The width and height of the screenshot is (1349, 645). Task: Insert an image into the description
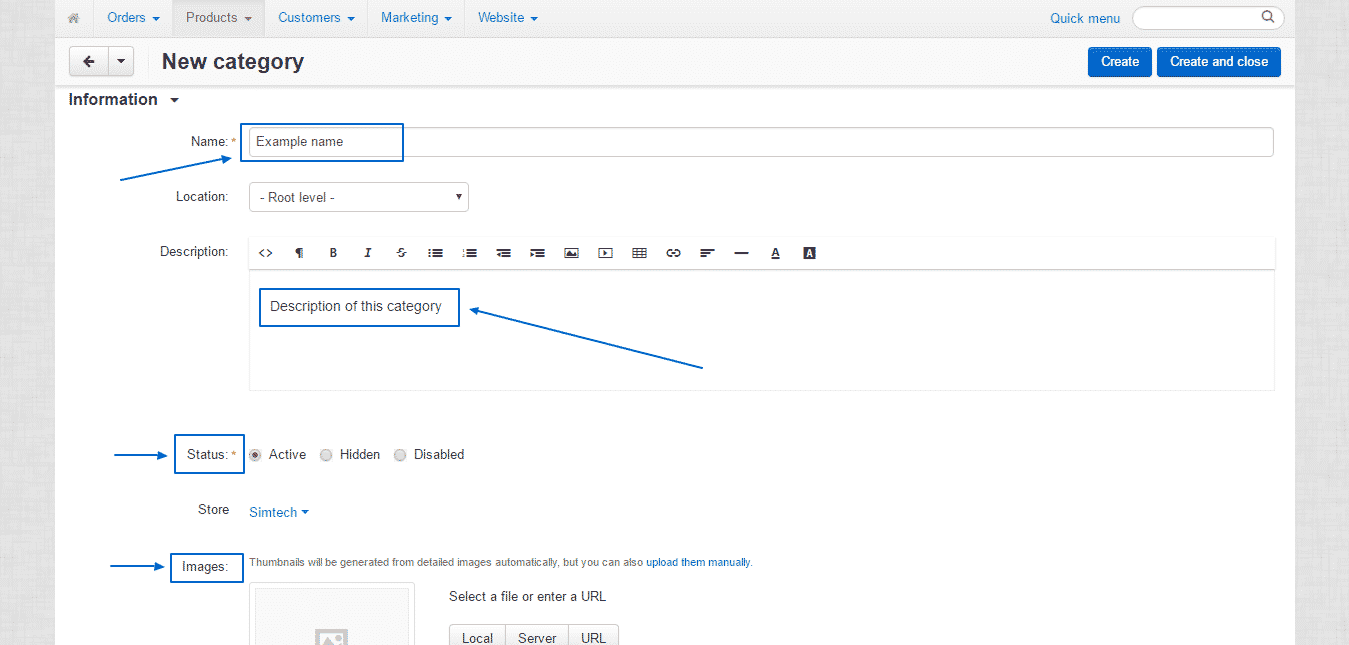pos(571,252)
